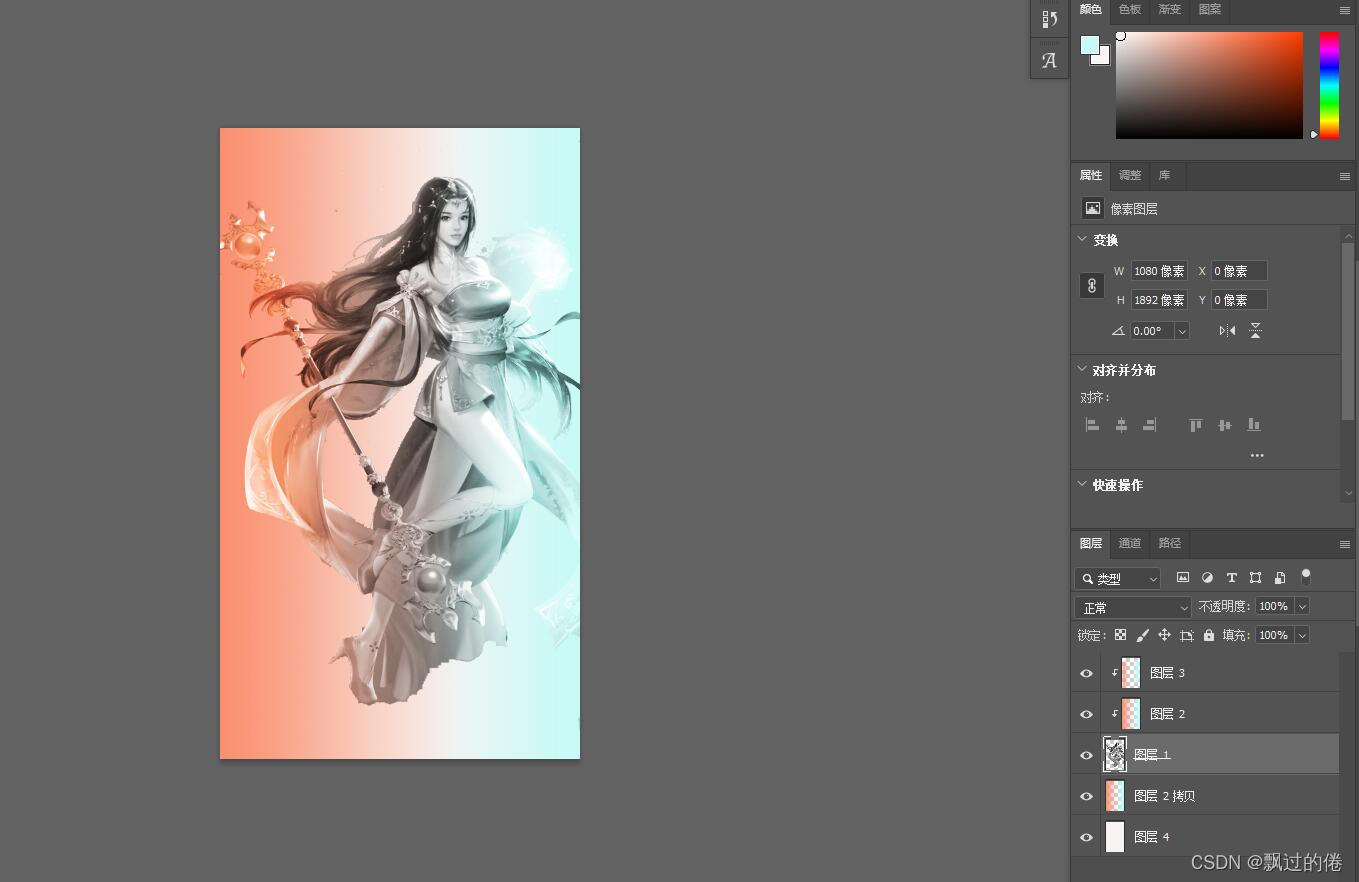The width and height of the screenshot is (1359, 882).
Task: Open the Properties panel flyout menu
Action: click(1345, 176)
